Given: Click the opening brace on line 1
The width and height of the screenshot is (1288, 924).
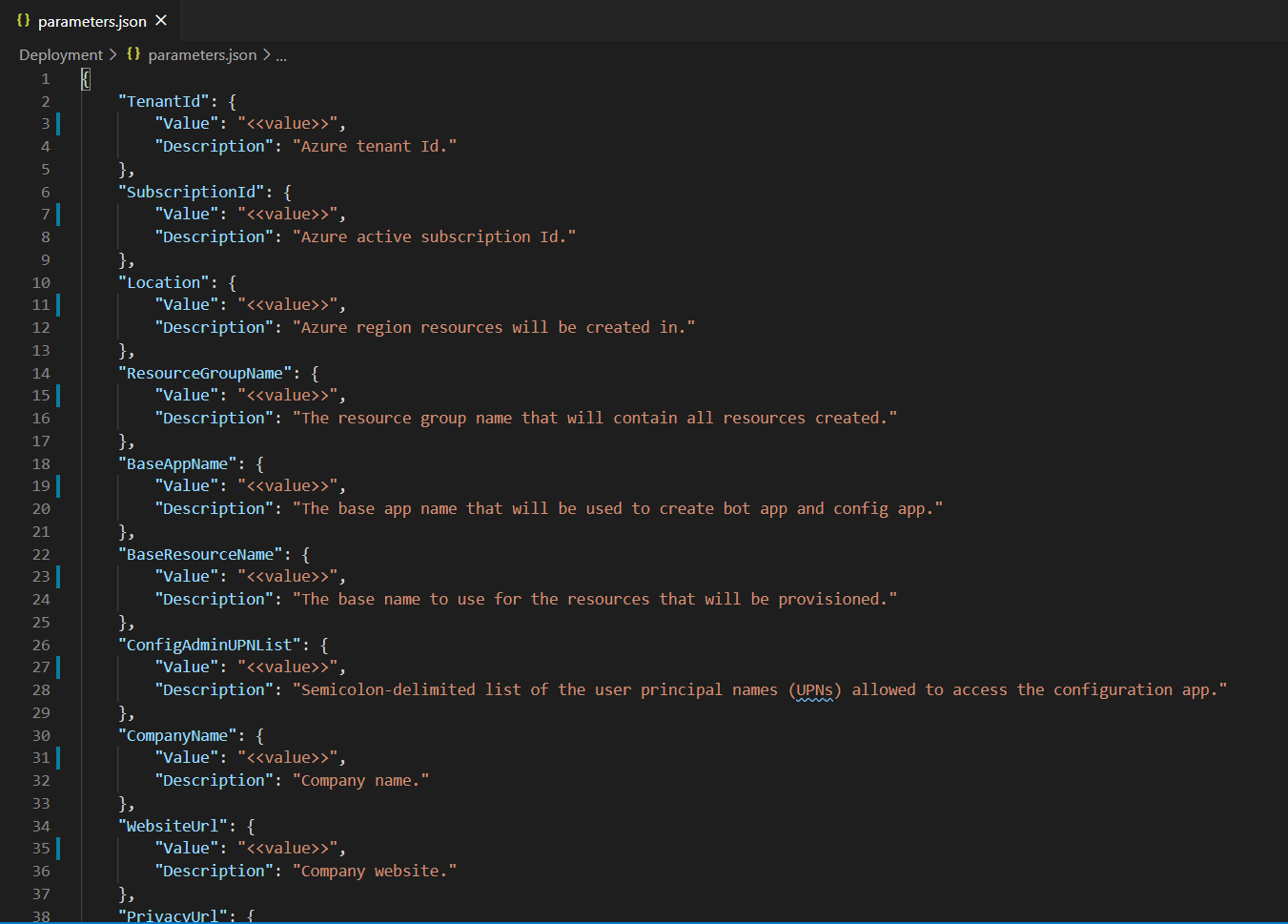Looking at the screenshot, I should (x=86, y=78).
